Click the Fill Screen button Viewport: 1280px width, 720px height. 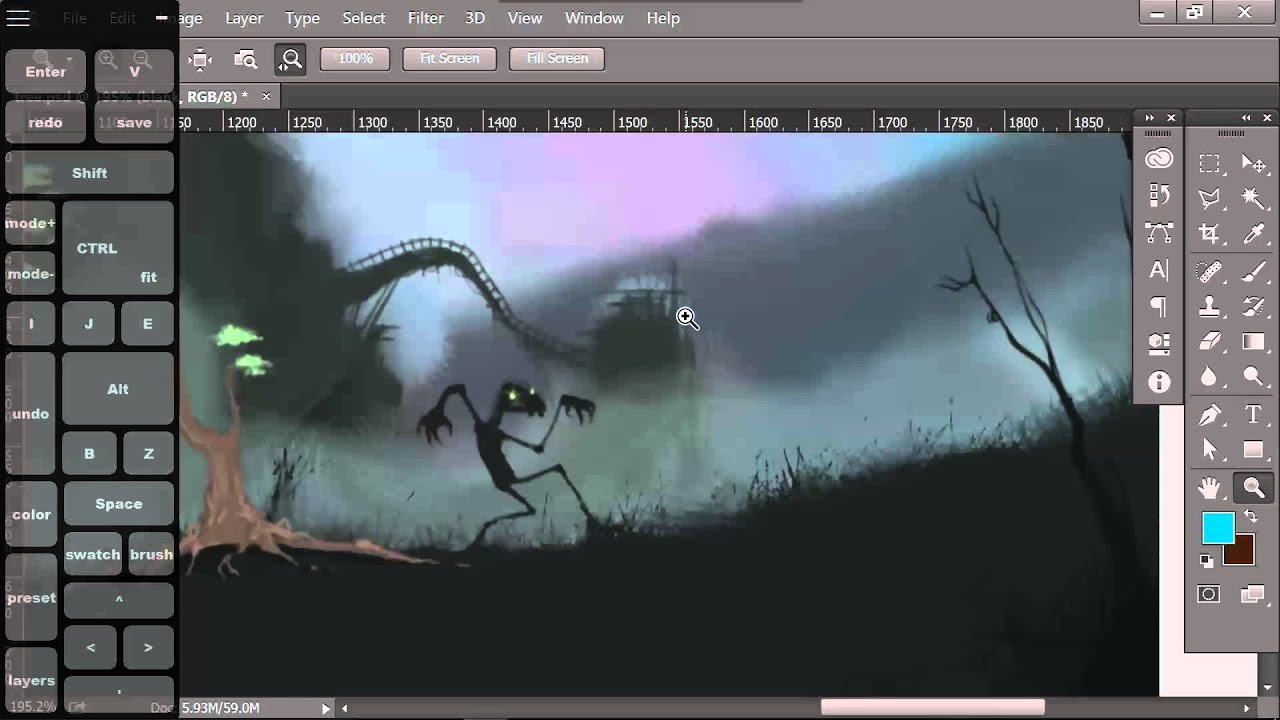coord(557,58)
